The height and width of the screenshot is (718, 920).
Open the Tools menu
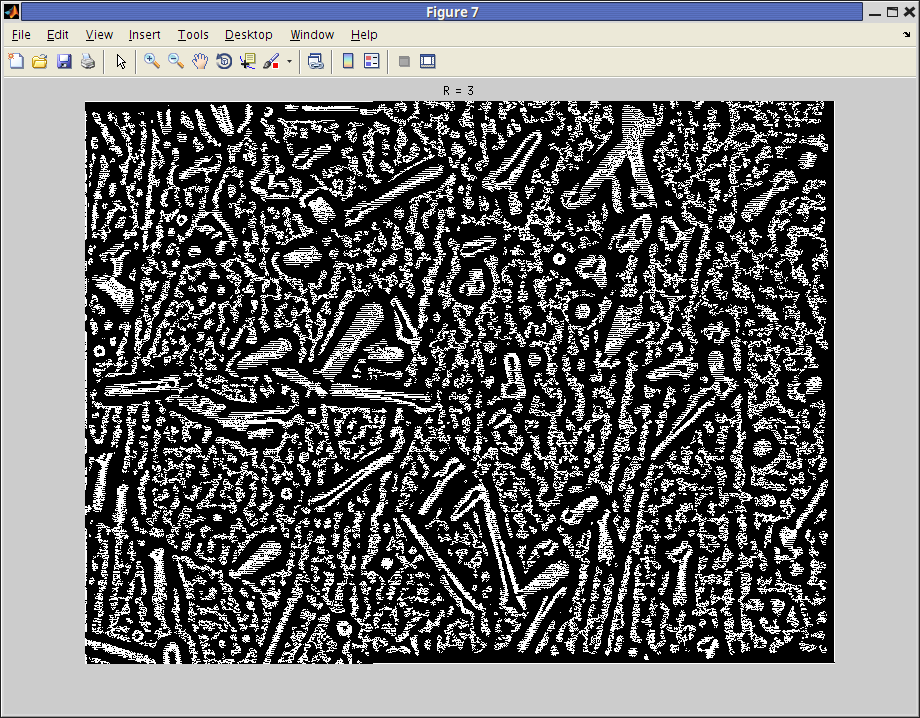[x=193, y=35]
